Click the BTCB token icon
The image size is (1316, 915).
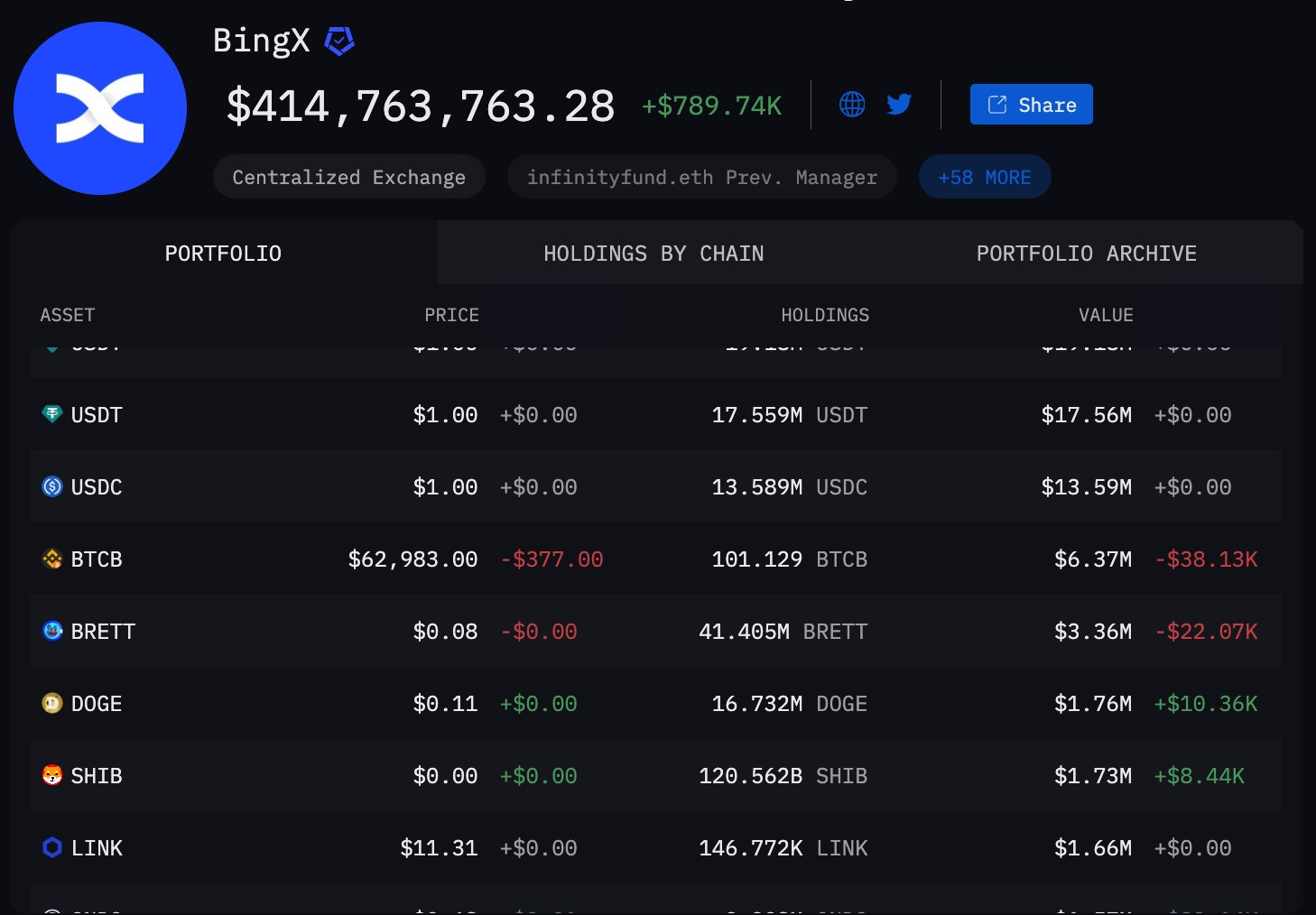coord(51,559)
